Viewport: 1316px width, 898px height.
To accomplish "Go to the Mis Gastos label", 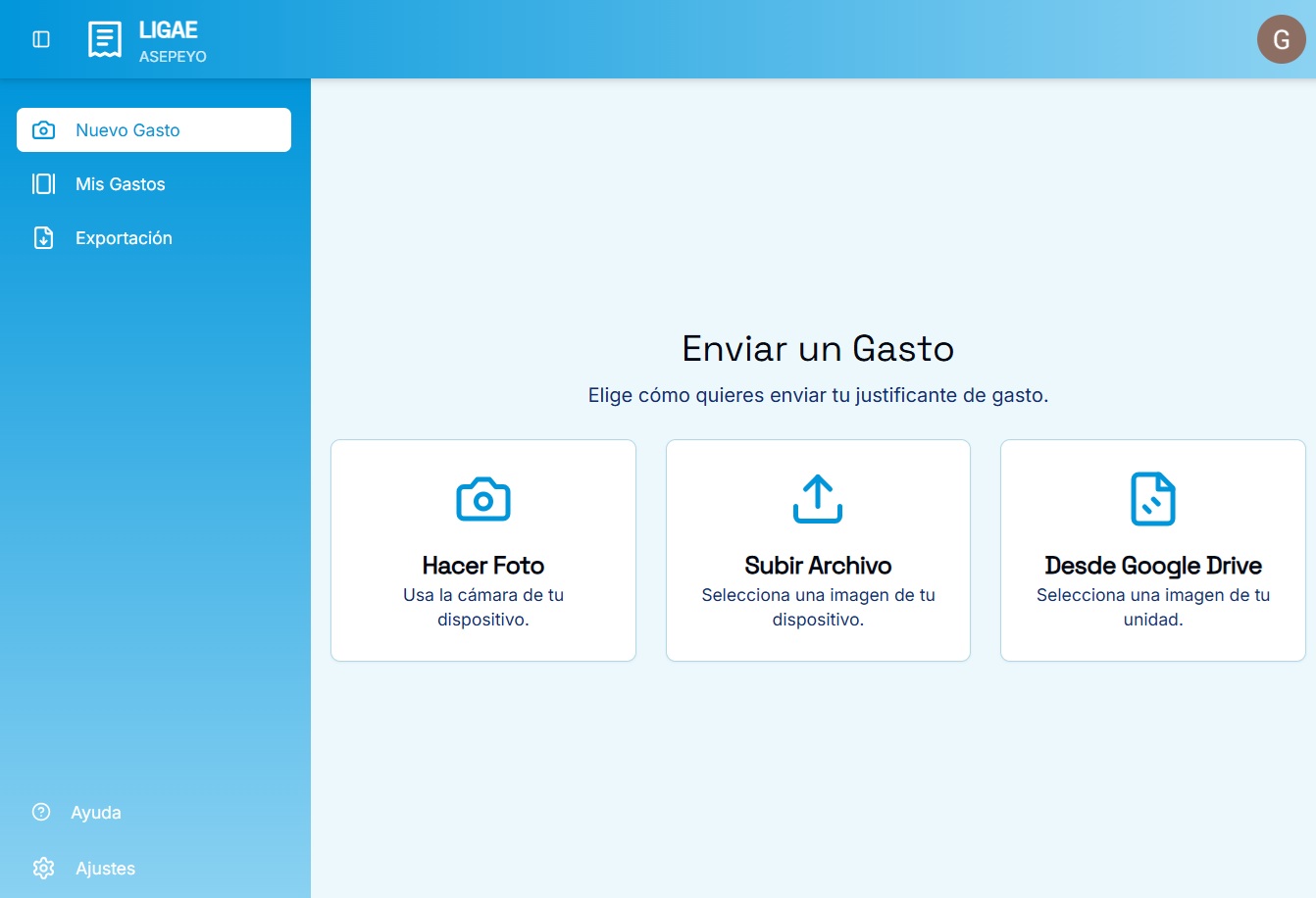I will [120, 184].
